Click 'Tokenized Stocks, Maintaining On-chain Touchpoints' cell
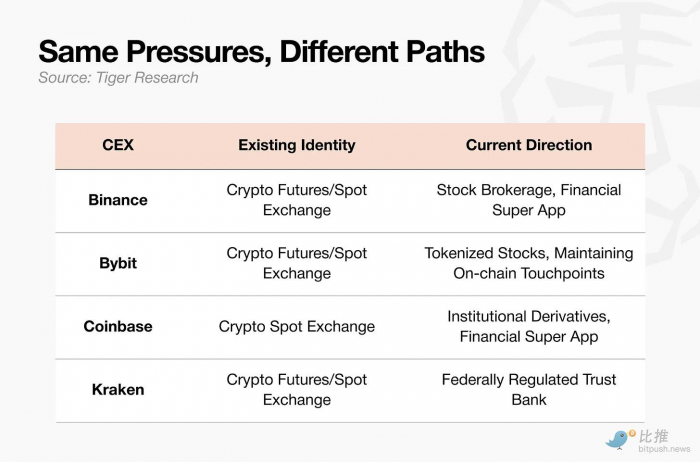700x462 pixels. 529,263
